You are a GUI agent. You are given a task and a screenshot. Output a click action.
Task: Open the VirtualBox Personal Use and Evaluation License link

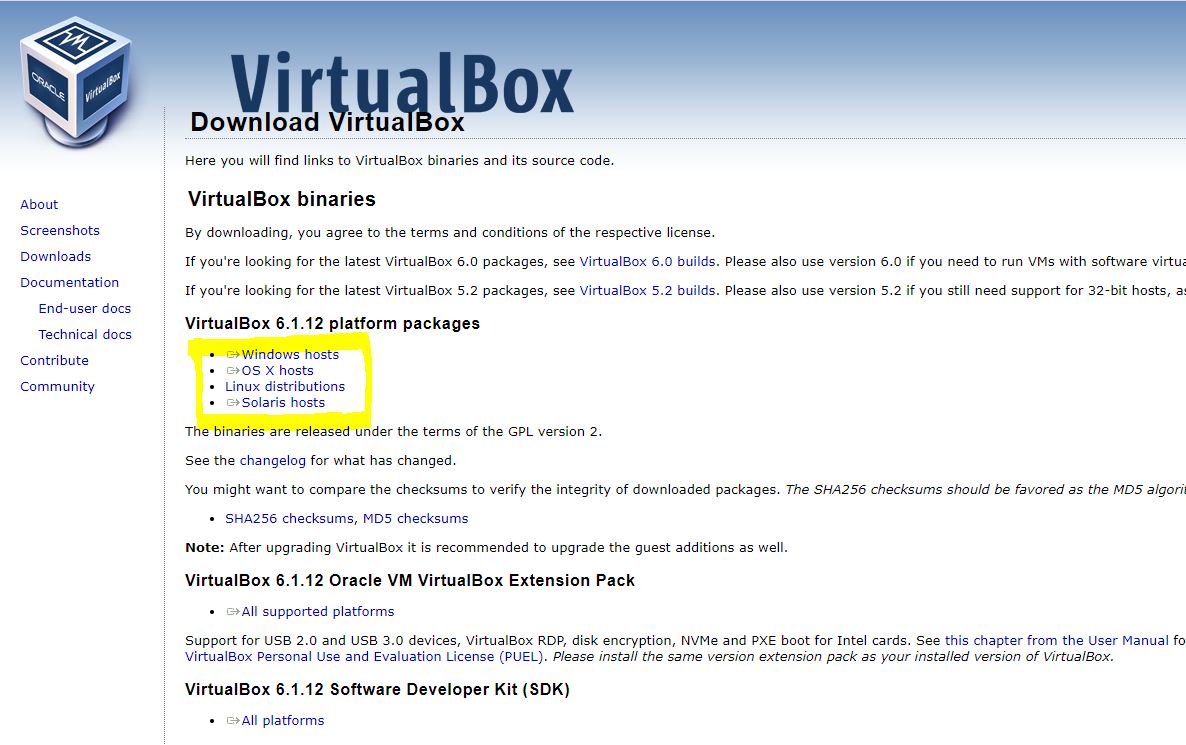[x=365, y=657]
